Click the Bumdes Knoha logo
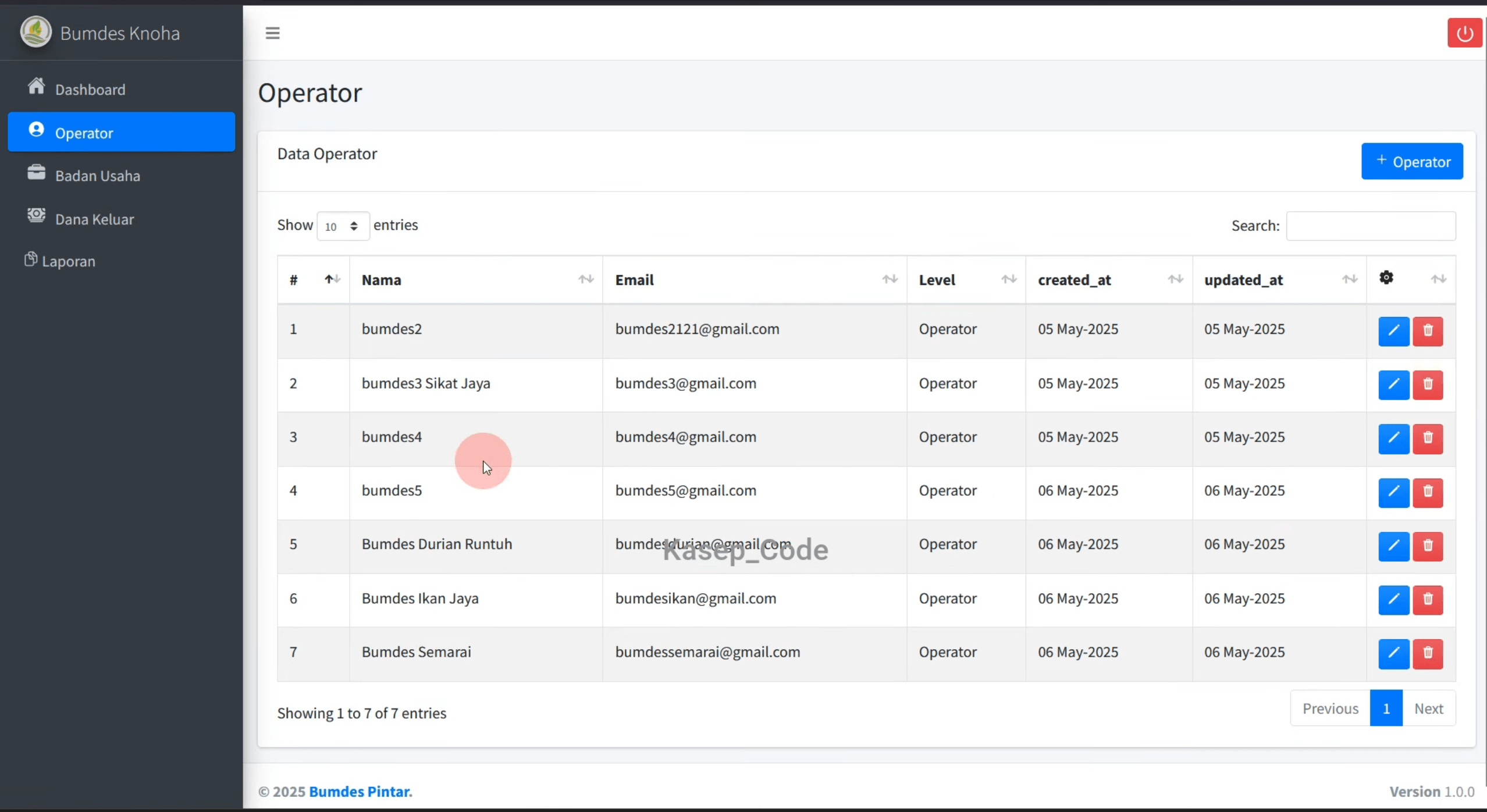 36,32
